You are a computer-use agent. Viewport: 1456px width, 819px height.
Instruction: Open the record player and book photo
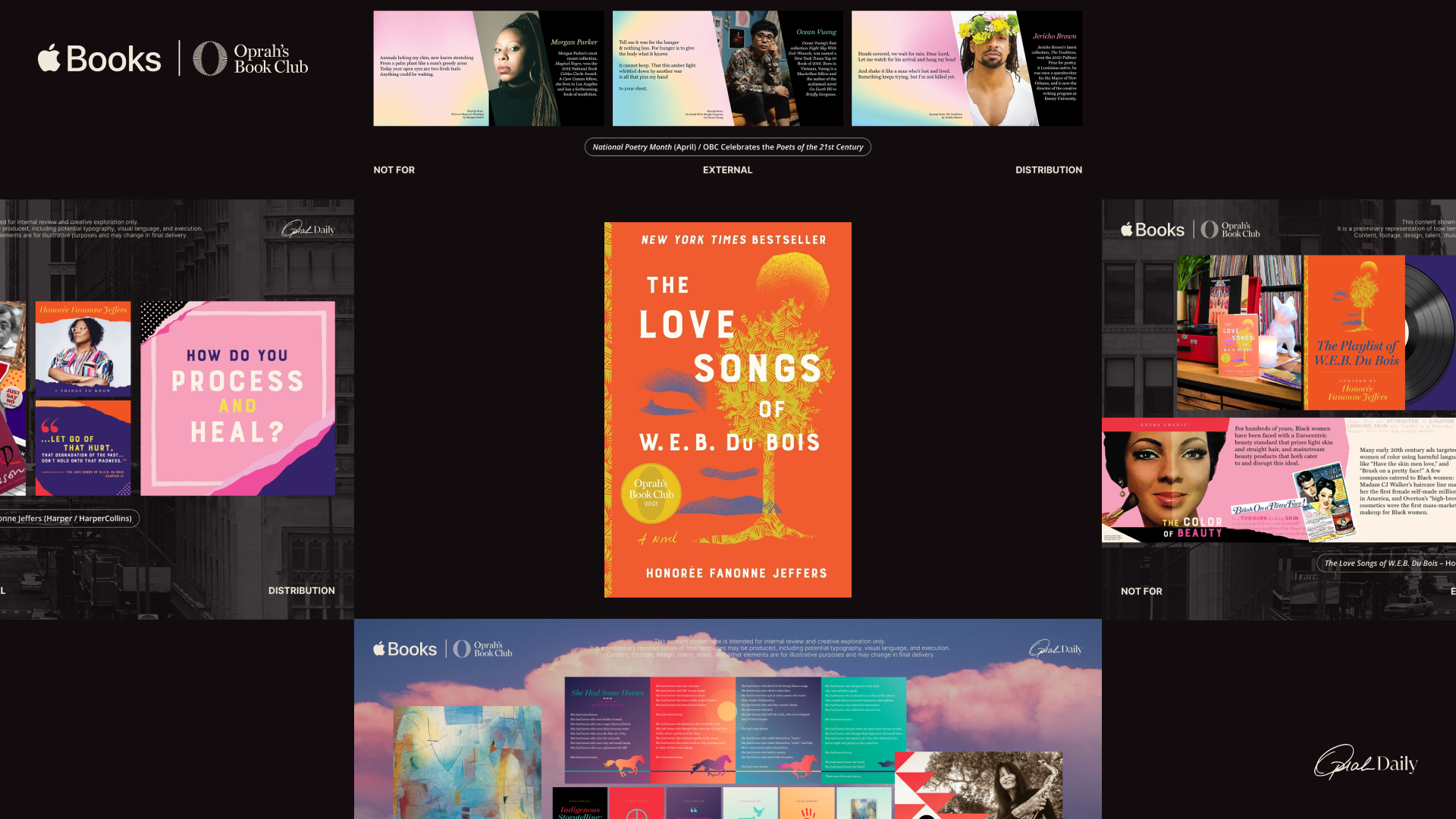point(1240,333)
